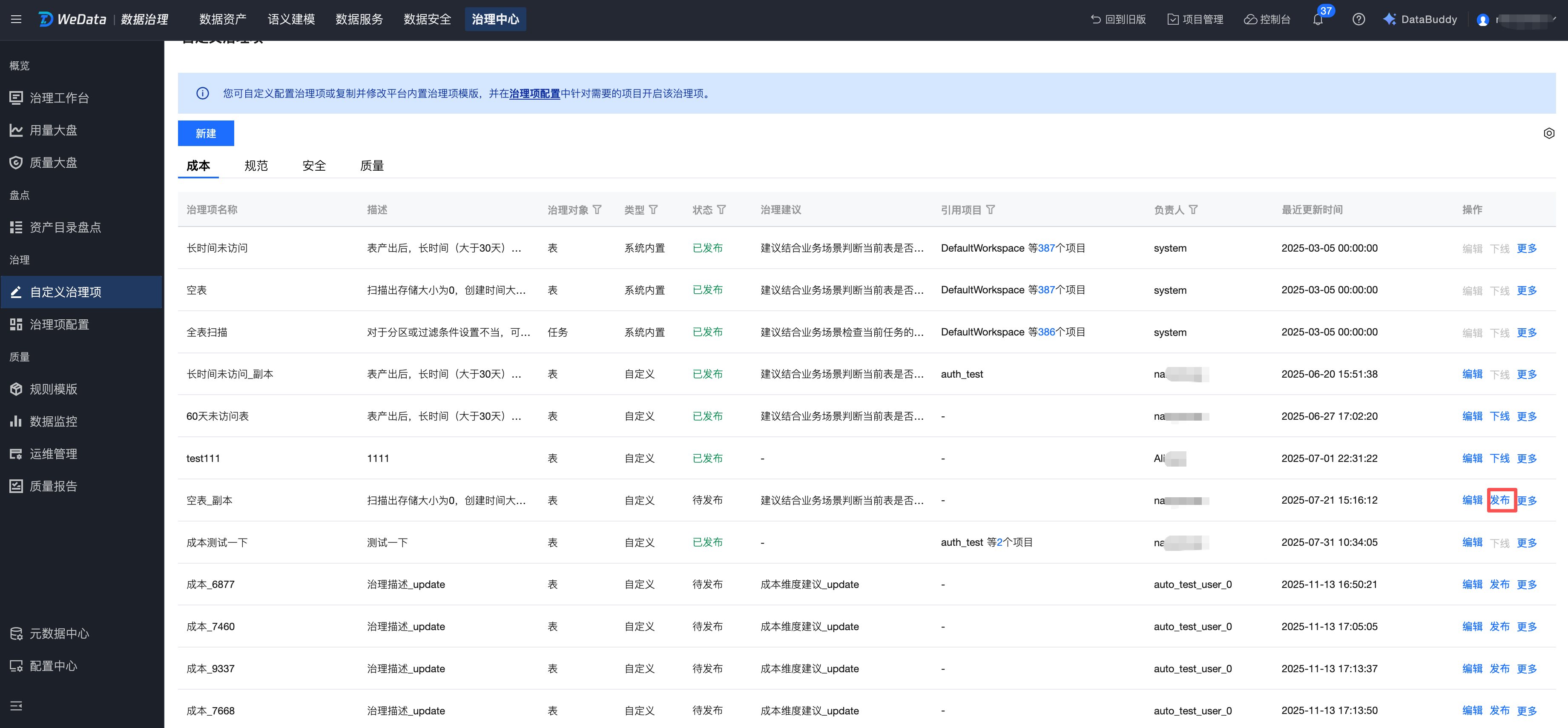The height and width of the screenshot is (728, 1568).
Task: Click the 新建 button
Action: (206, 133)
